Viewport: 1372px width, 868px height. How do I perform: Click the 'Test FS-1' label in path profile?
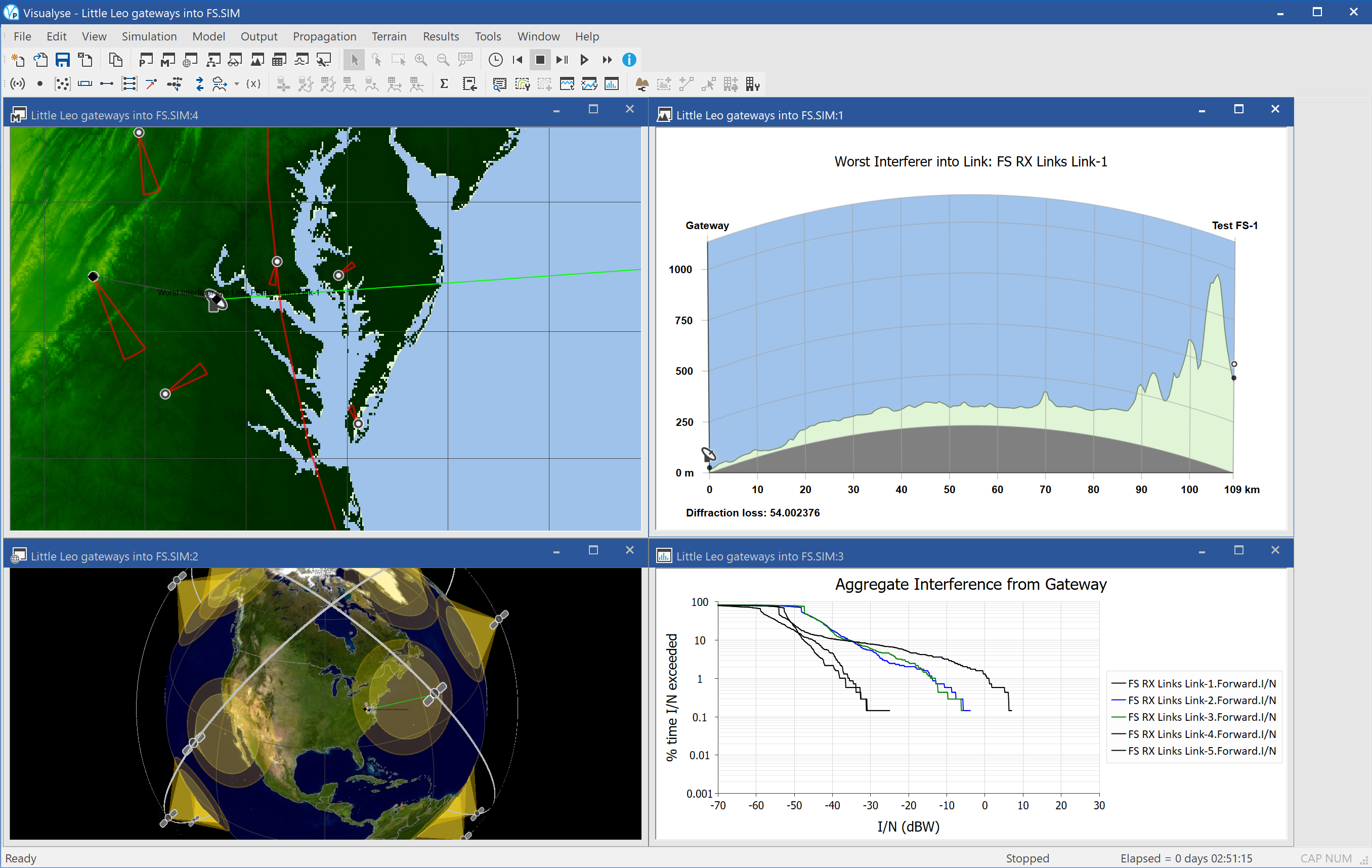click(x=1234, y=226)
